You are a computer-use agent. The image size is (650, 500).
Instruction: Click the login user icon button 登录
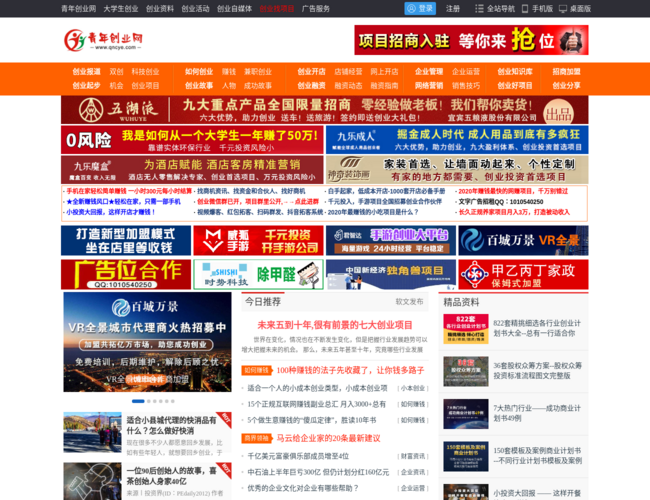coord(420,8)
